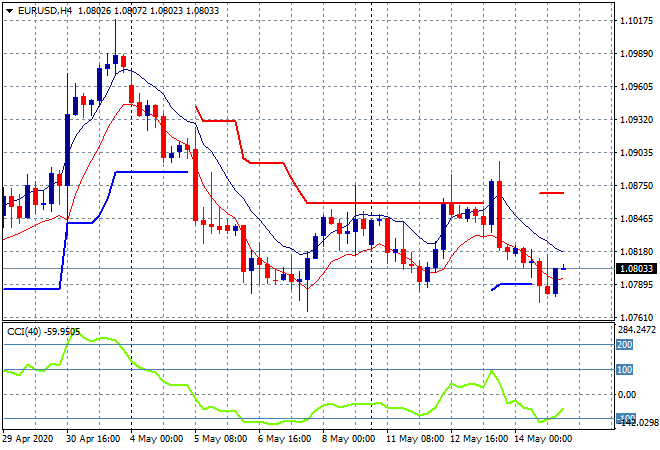
Task: Click the 1.07895 price scale label
Action: click(637, 285)
